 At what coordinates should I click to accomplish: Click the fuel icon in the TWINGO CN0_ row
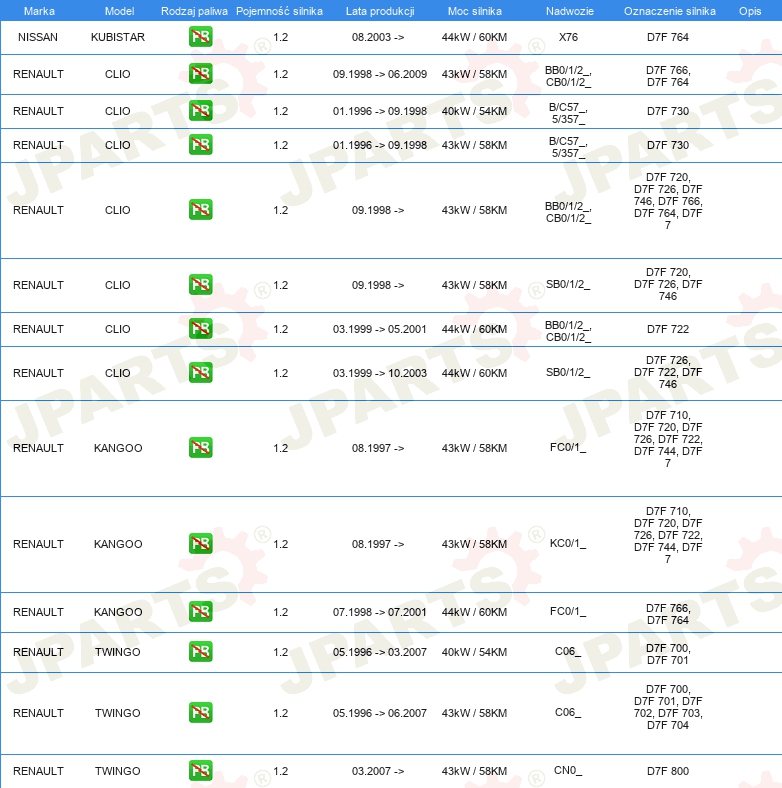click(201, 770)
